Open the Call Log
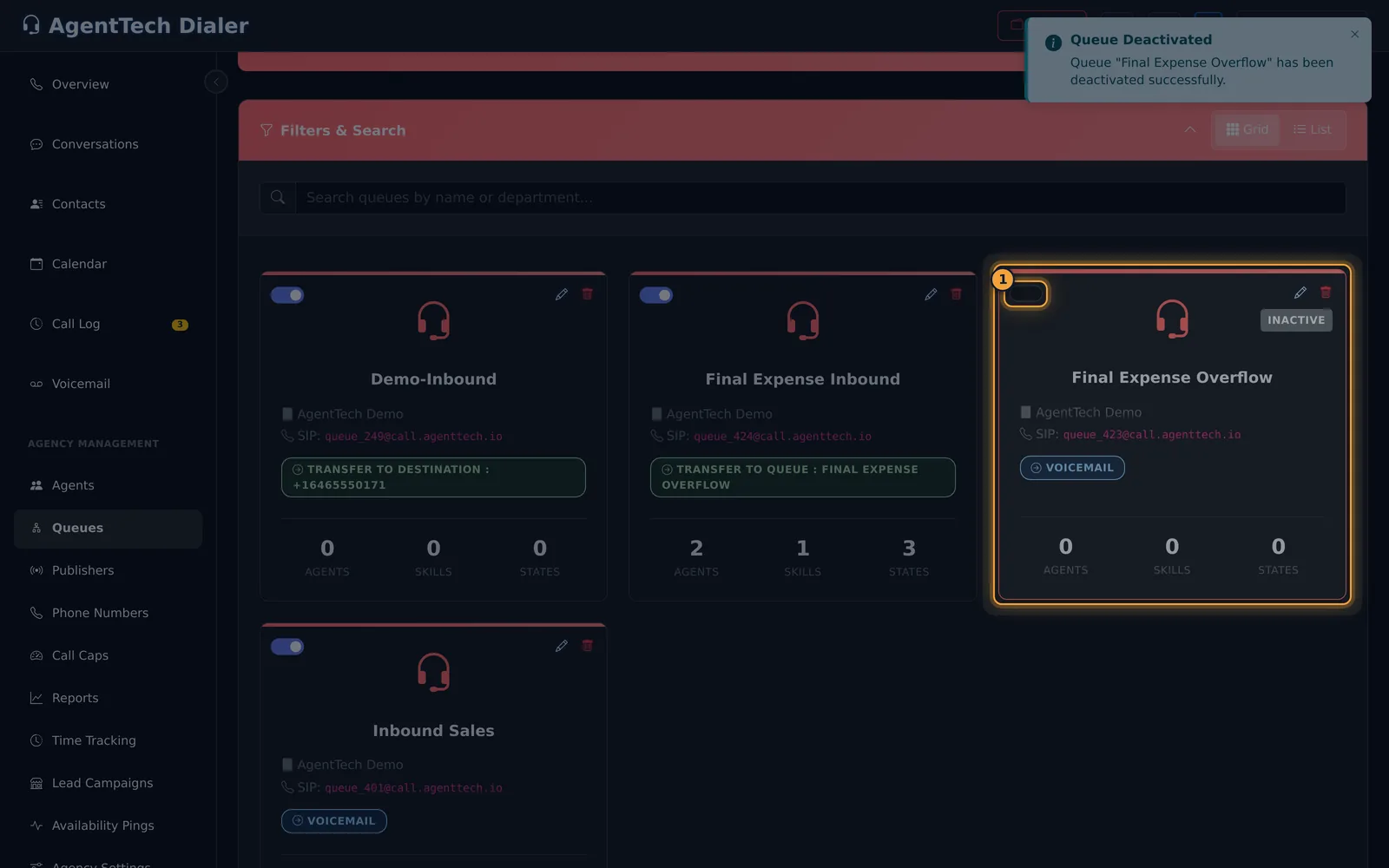This screenshot has height=868, width=1389. [x=109, y=324]
